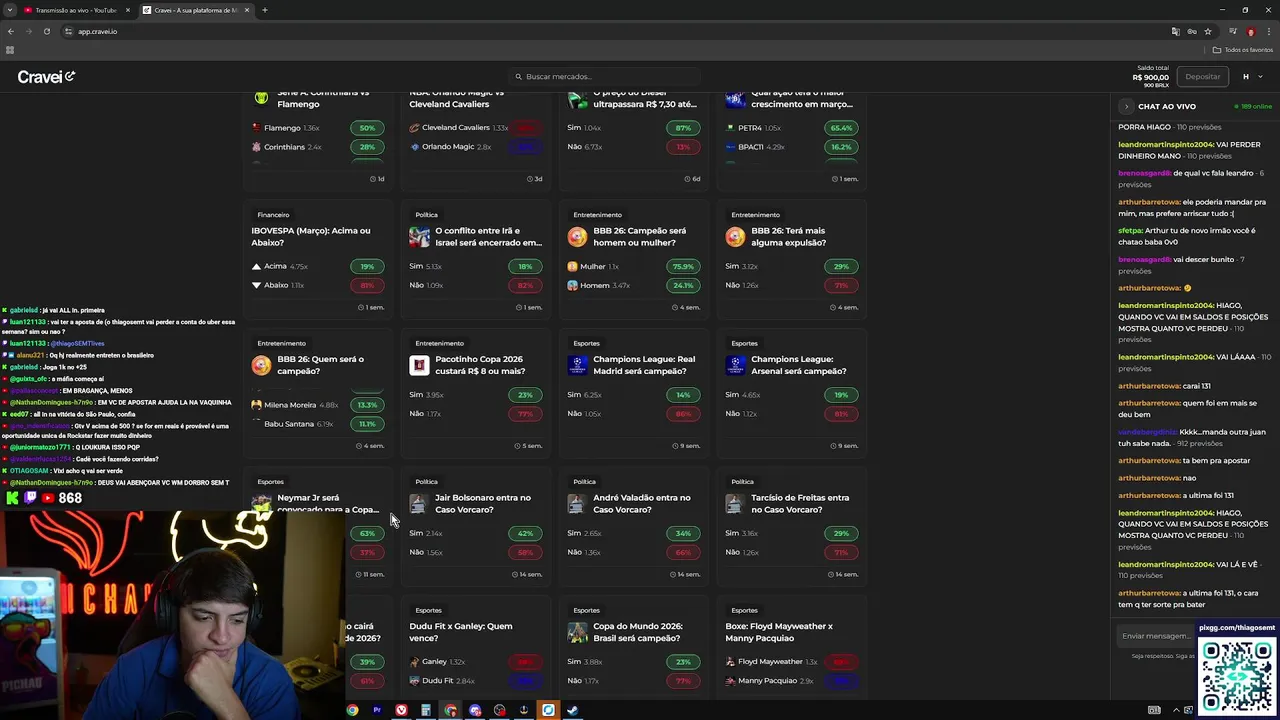Focus the Buscar mercados search field
The width and height of the screenshot is (1280, 720).
coord(605,76)
